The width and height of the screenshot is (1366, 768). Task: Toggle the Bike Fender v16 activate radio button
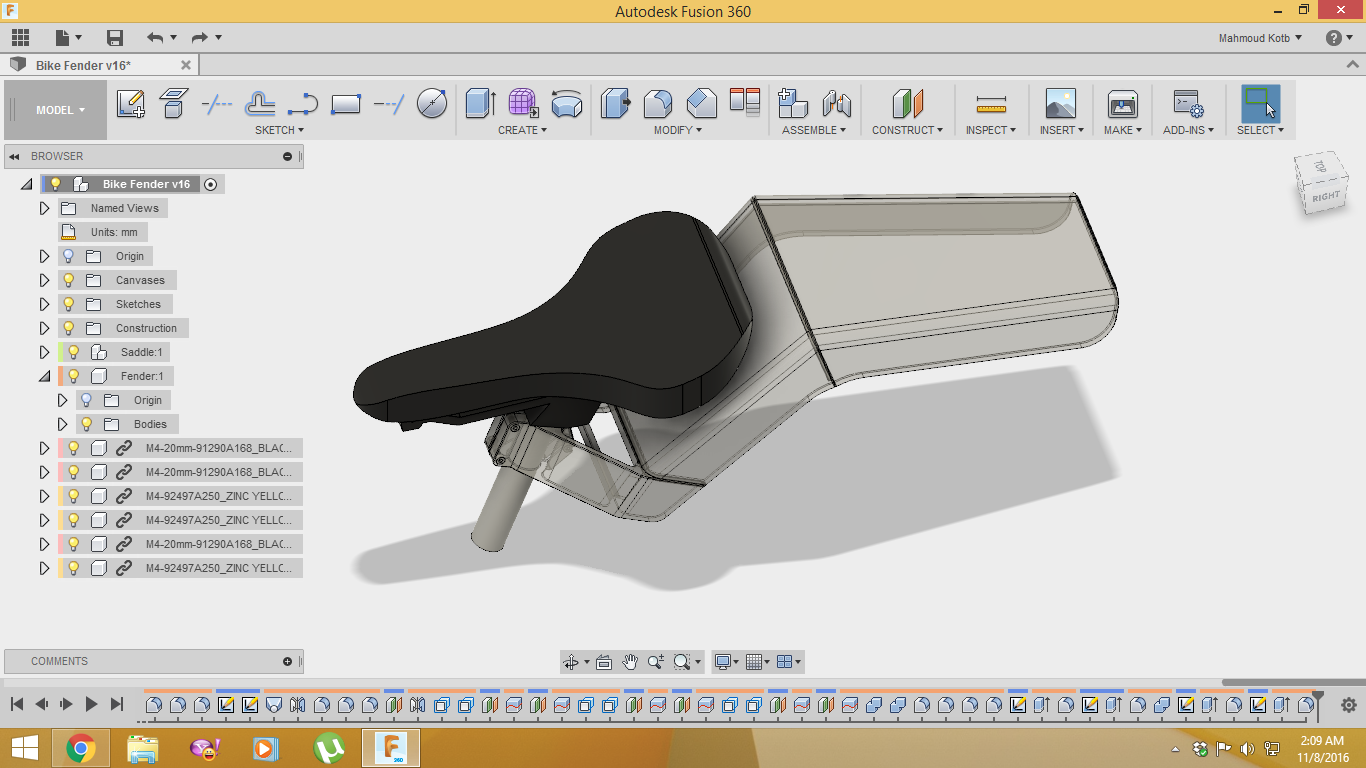click(210, 184)
